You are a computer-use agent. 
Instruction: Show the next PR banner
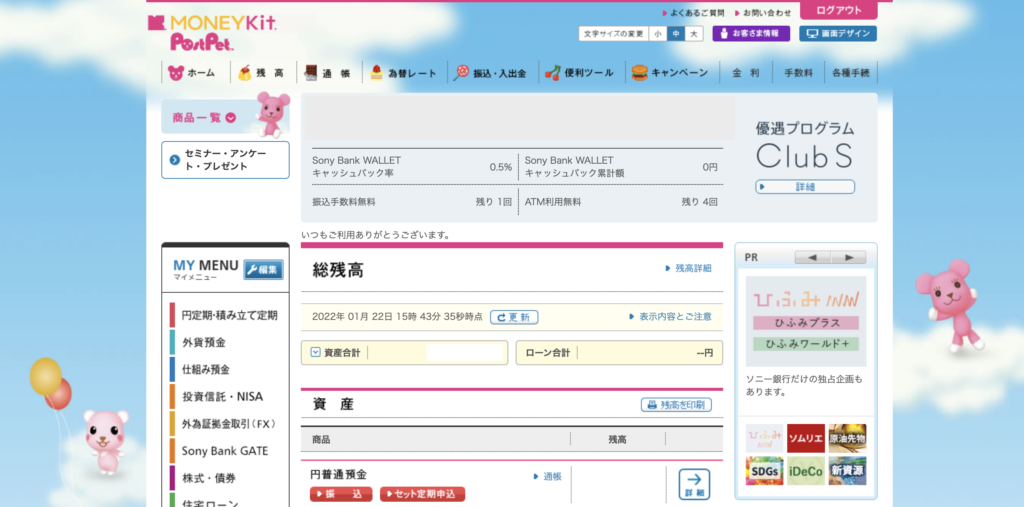[849, 257]
